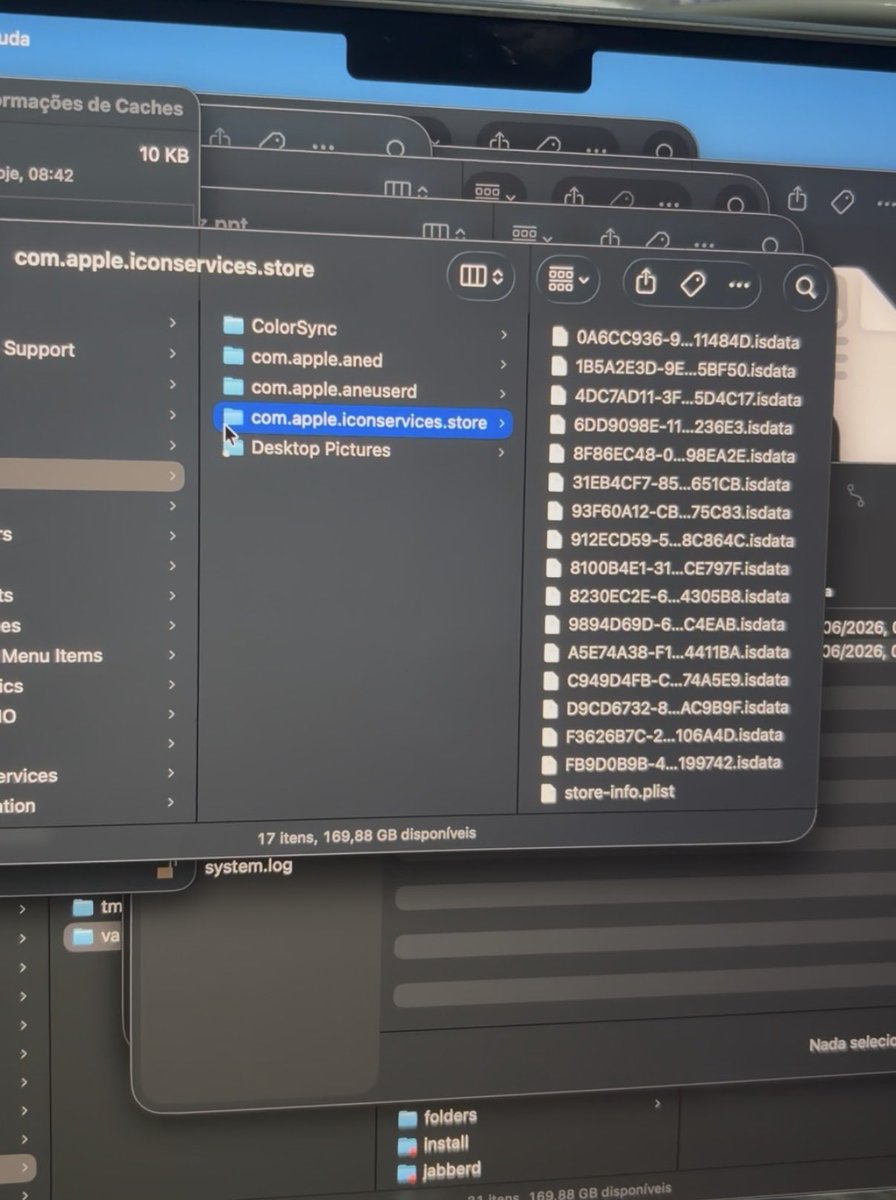
Task: Click the 'tm' folder icon in the lower-left window
Action: [83, 908]
